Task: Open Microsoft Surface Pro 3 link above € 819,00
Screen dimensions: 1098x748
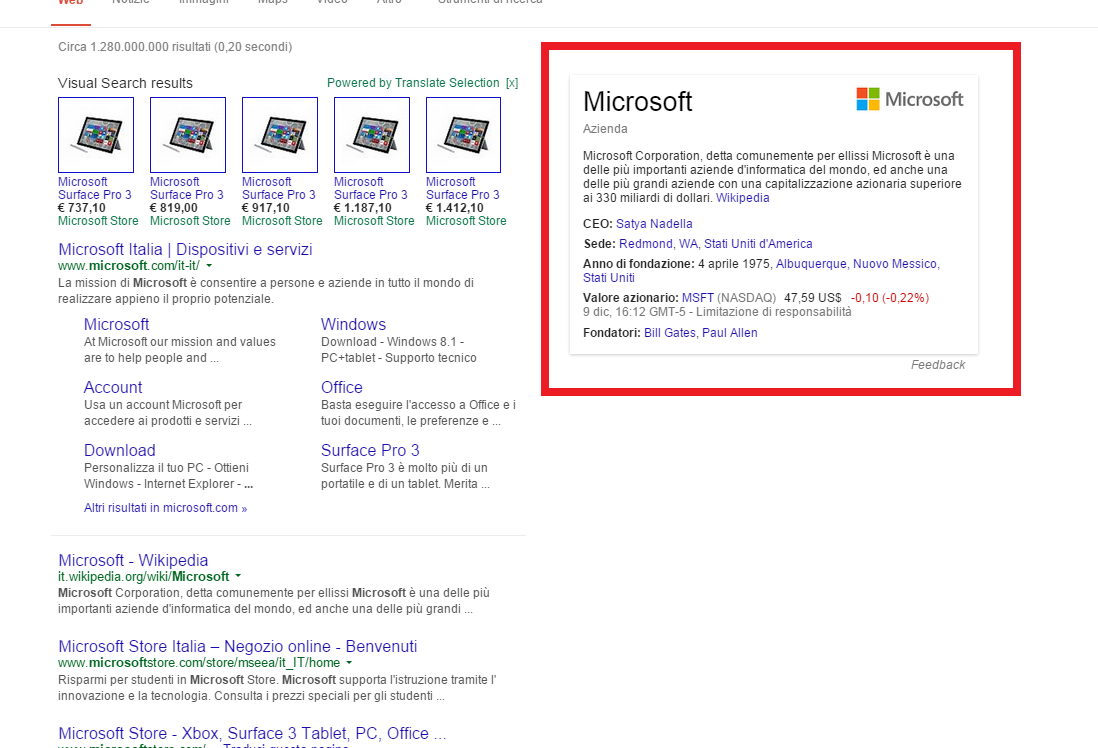Action: pos(186,188)
